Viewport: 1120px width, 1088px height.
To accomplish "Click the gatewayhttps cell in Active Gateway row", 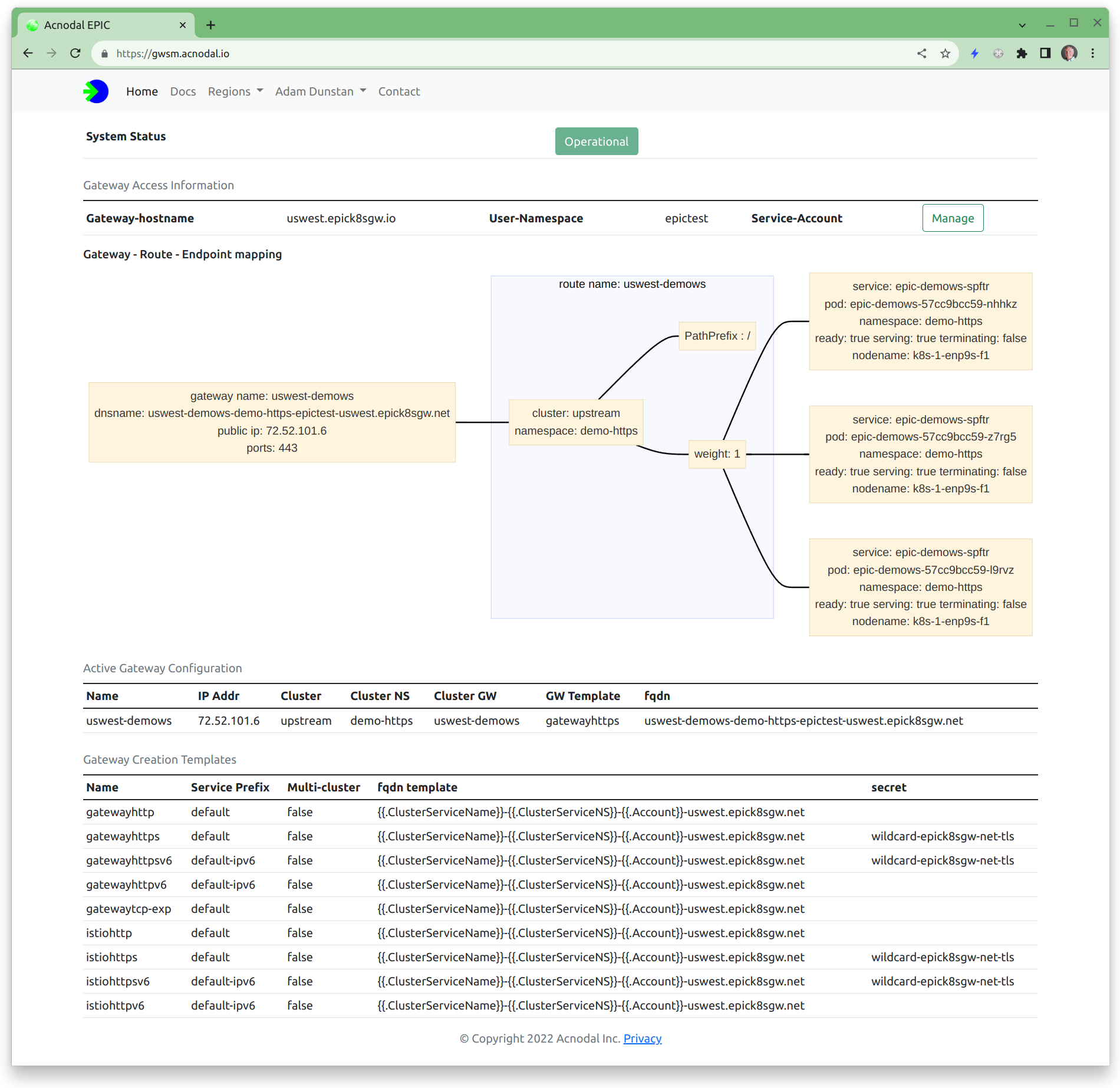I will [582, 721].
